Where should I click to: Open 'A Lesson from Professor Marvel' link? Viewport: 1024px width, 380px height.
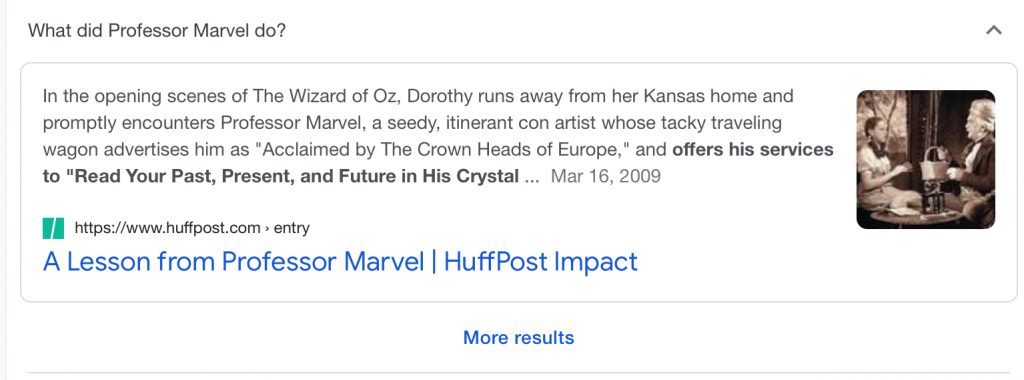pos(234,262)
